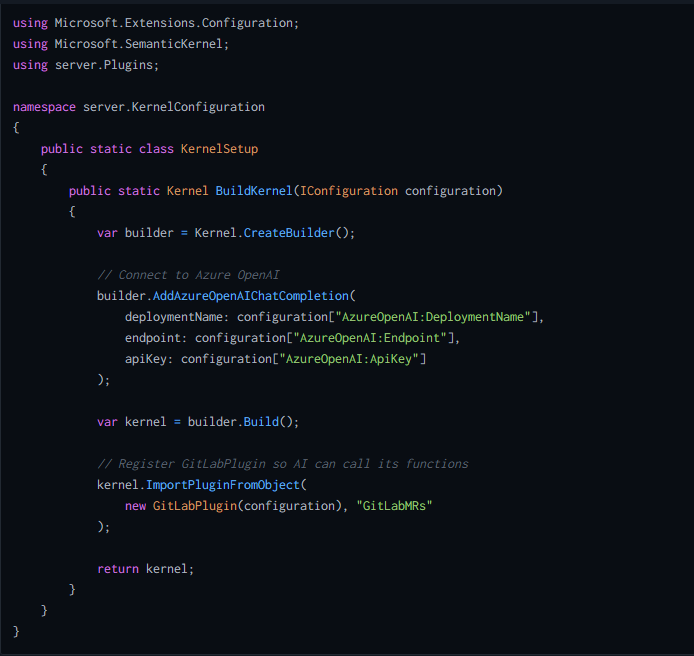Viewport: 694px width, 656px height.
Task: Click the return kernel statement
Action: click(145, 568)
